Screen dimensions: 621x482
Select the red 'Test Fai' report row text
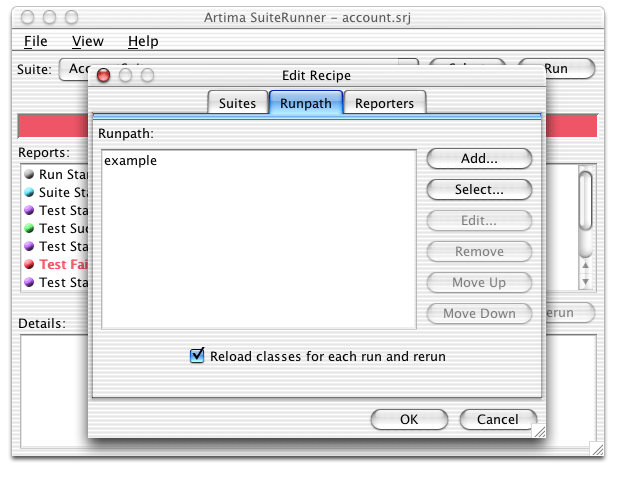tap(63, 264)
